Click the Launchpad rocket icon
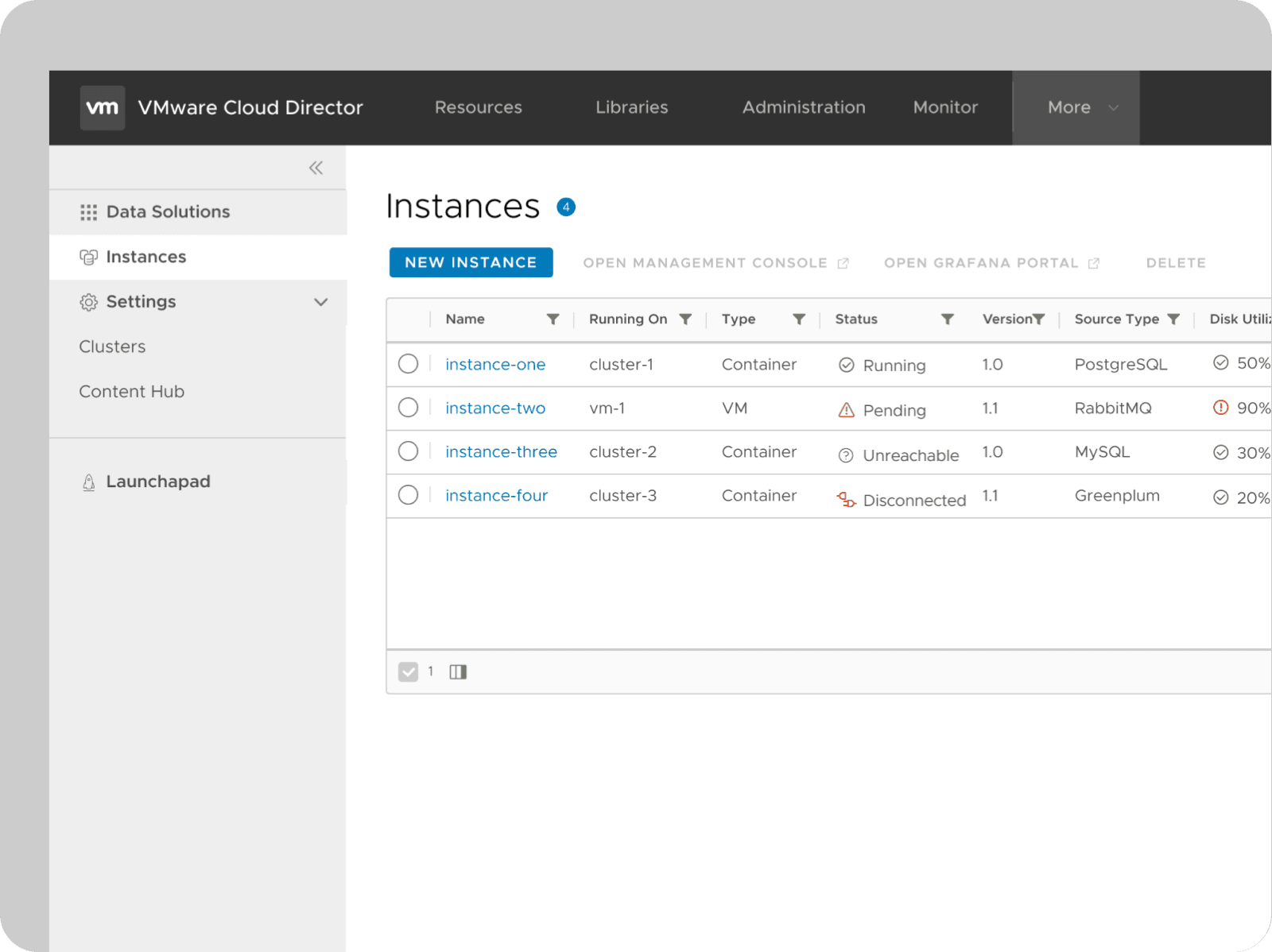The height and width of the screenshot is (952, 1272). [x=89, y=482]
